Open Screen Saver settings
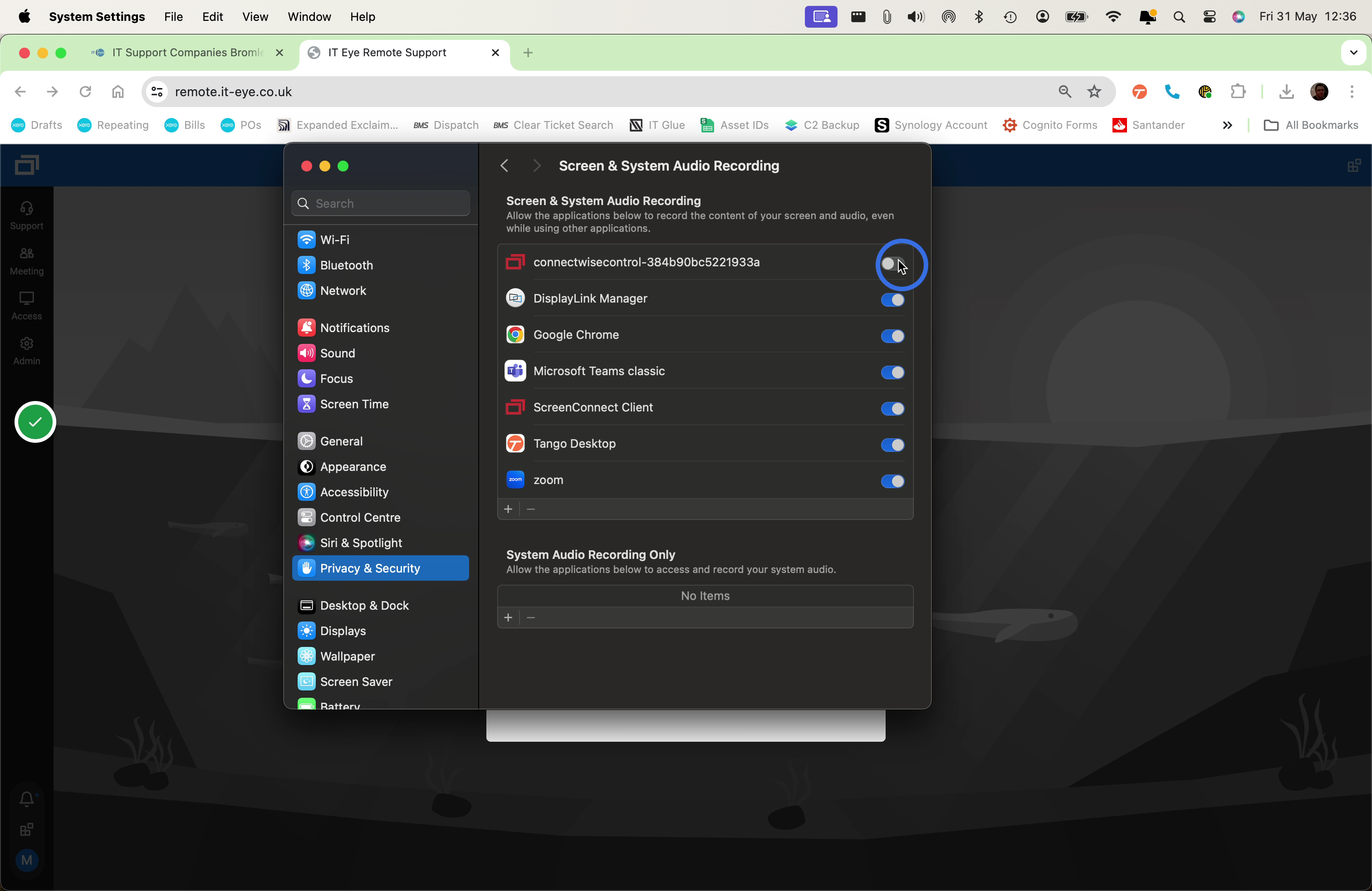This screenshot has width=1372, height=891. click(x=381, y=681)
